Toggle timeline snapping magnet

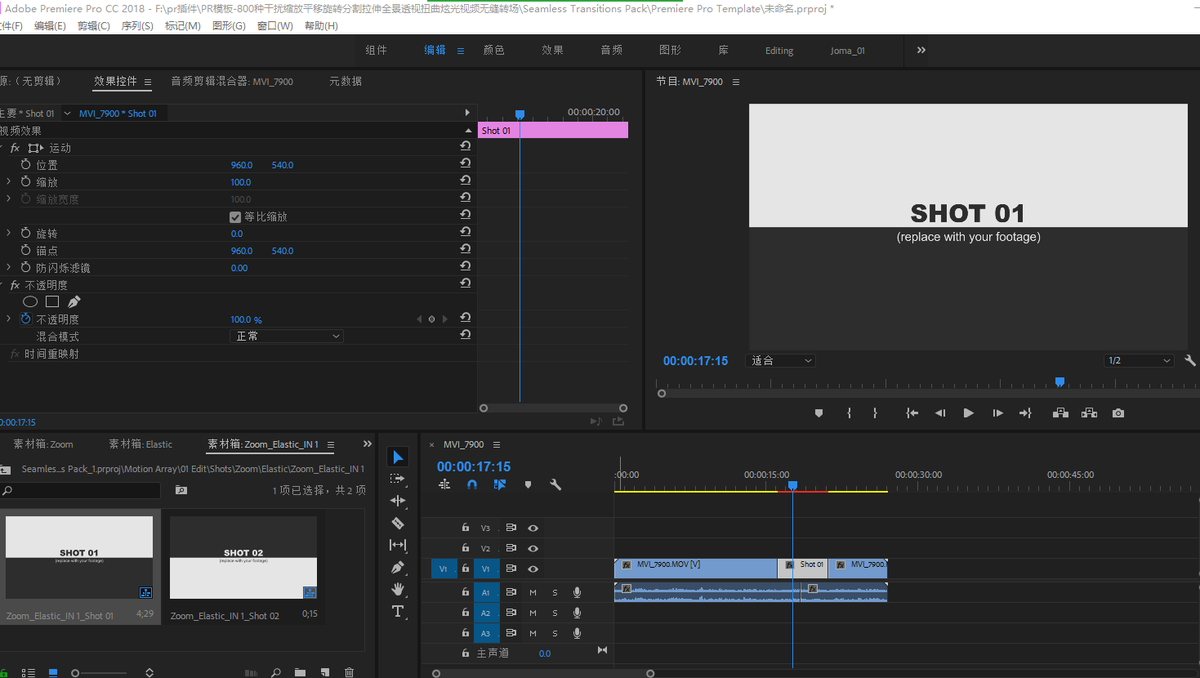pyautogui.click(x=472, y=485)
